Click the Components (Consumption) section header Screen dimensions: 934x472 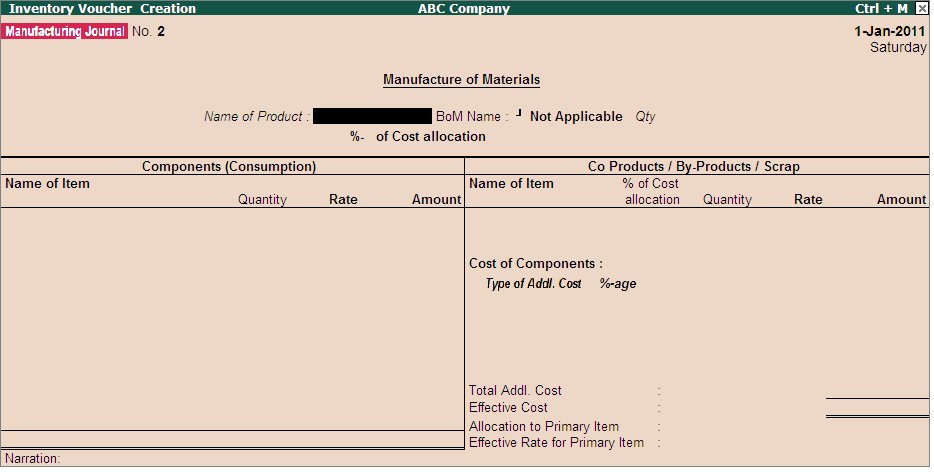pos(229,167)
